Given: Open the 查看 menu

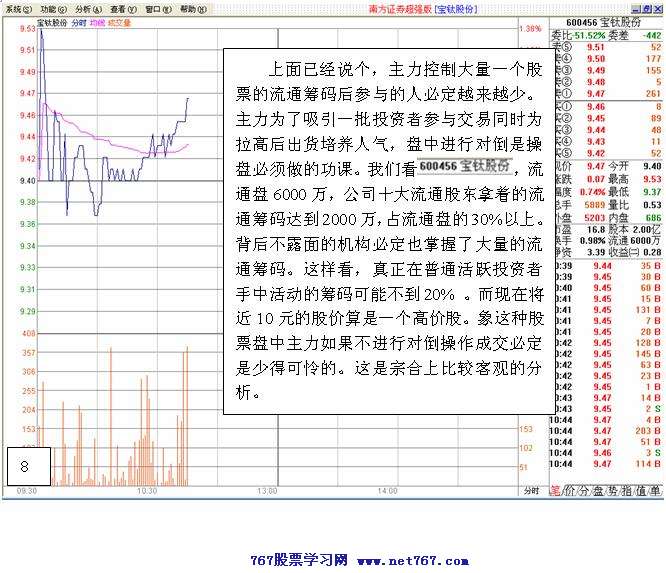Looking at the screenshot, I should coord(123,8).
